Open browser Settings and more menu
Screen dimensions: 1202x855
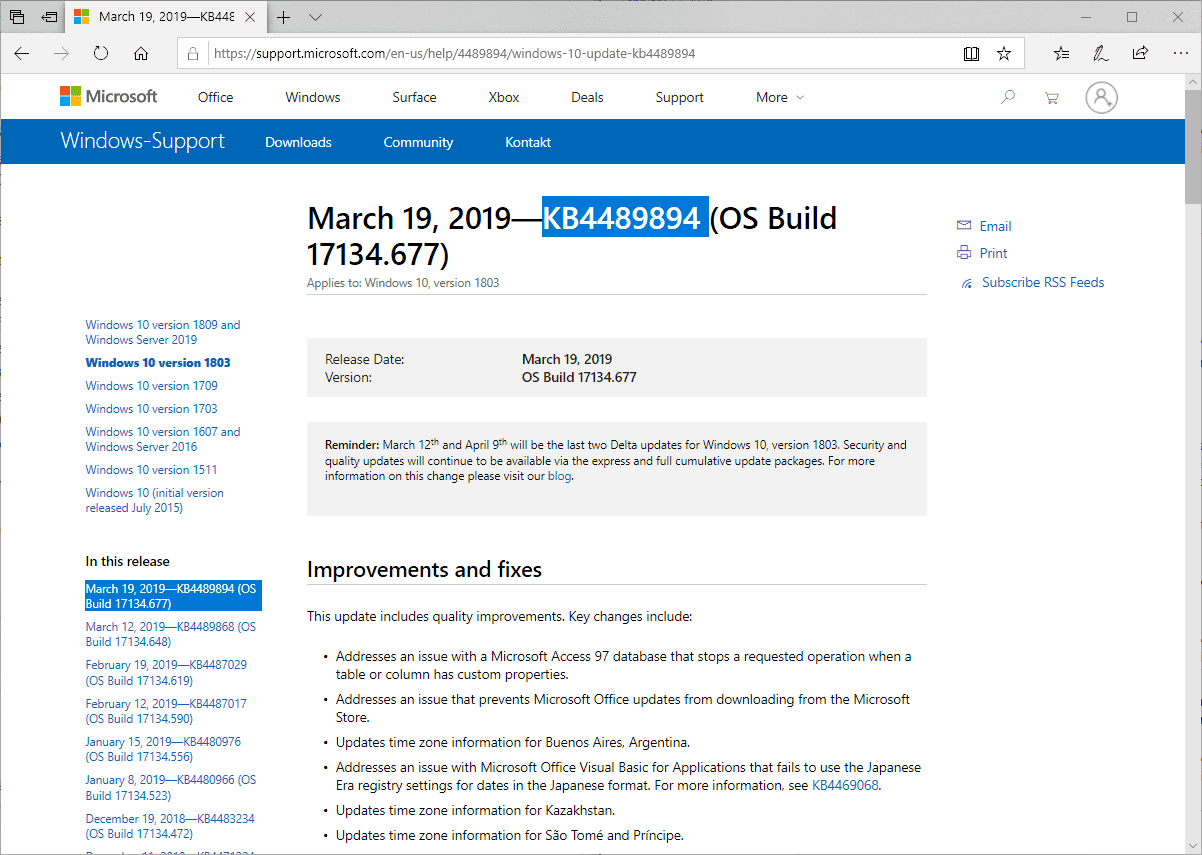click(1179, 54)
